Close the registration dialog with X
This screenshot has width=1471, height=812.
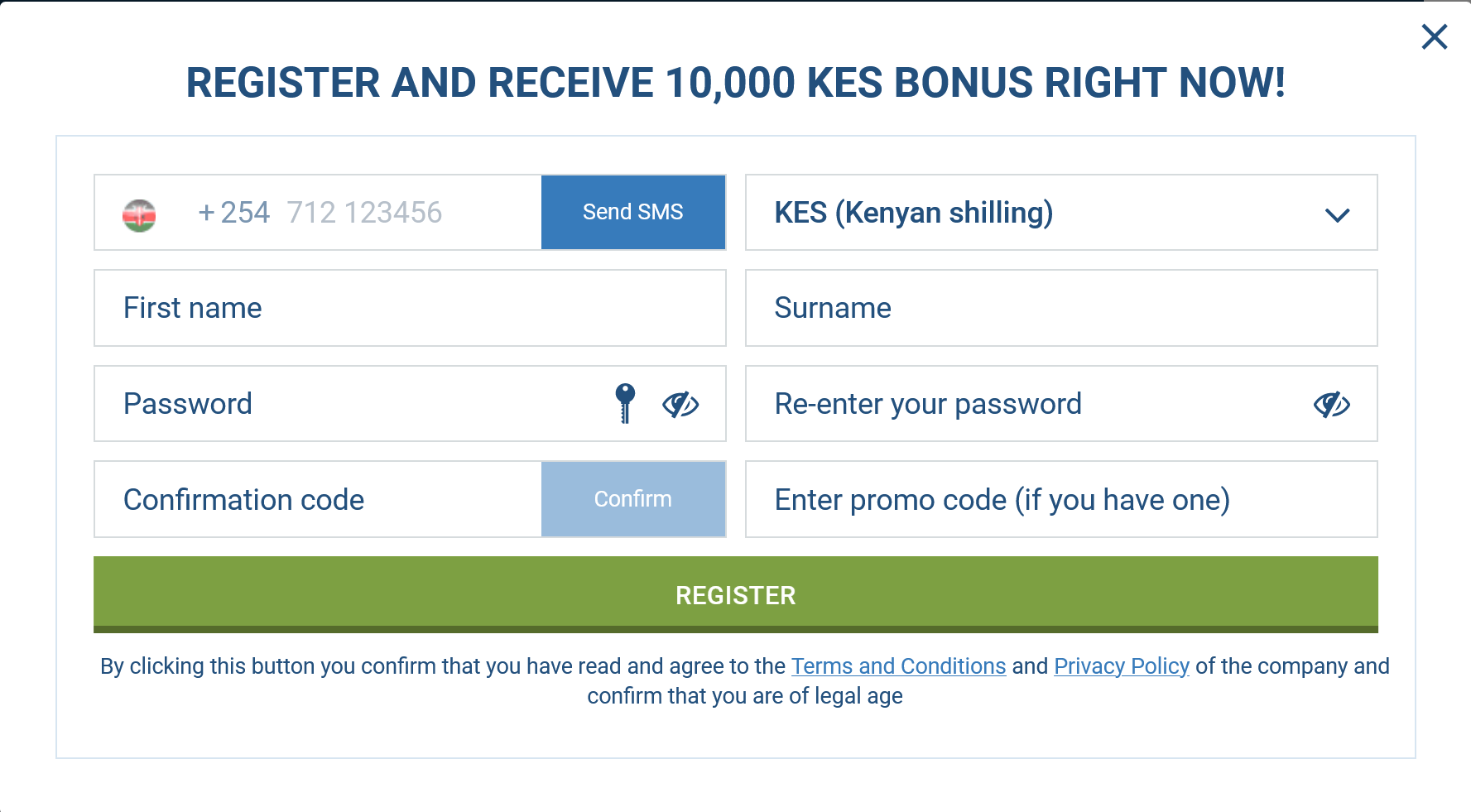coord(1434,36)
